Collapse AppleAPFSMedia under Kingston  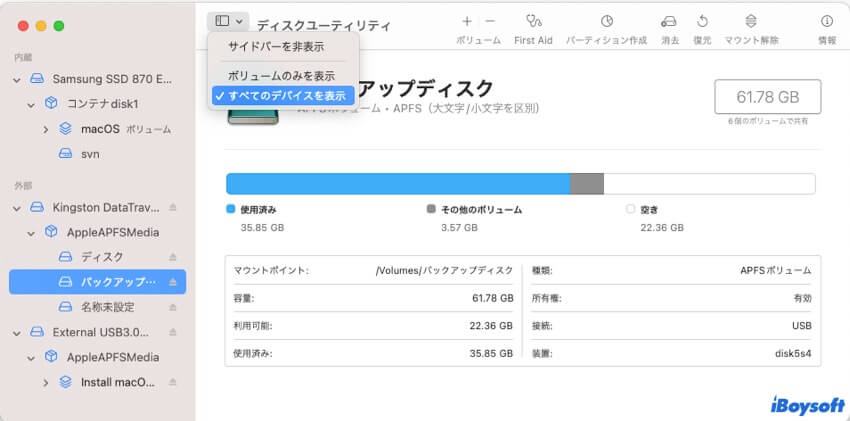[31, 233]
